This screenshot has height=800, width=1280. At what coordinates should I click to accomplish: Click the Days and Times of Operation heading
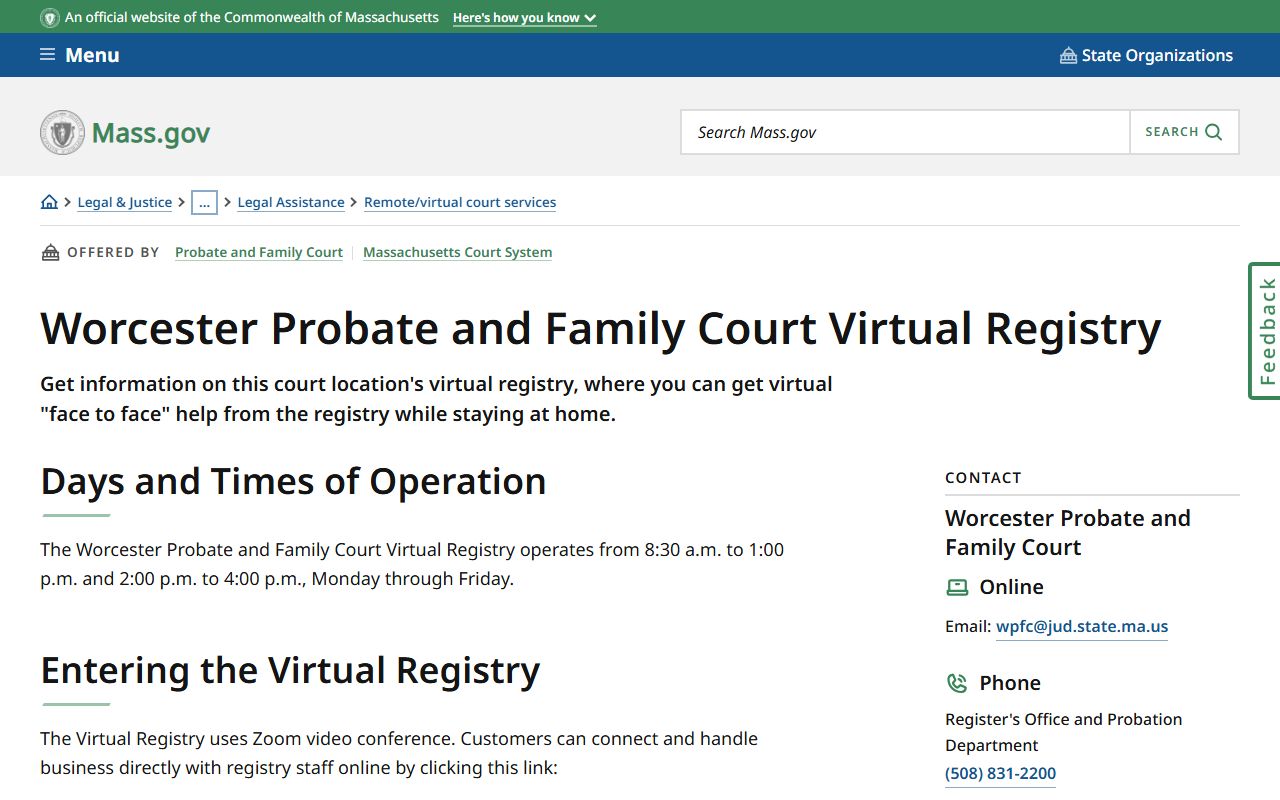(x=293, y=481)
